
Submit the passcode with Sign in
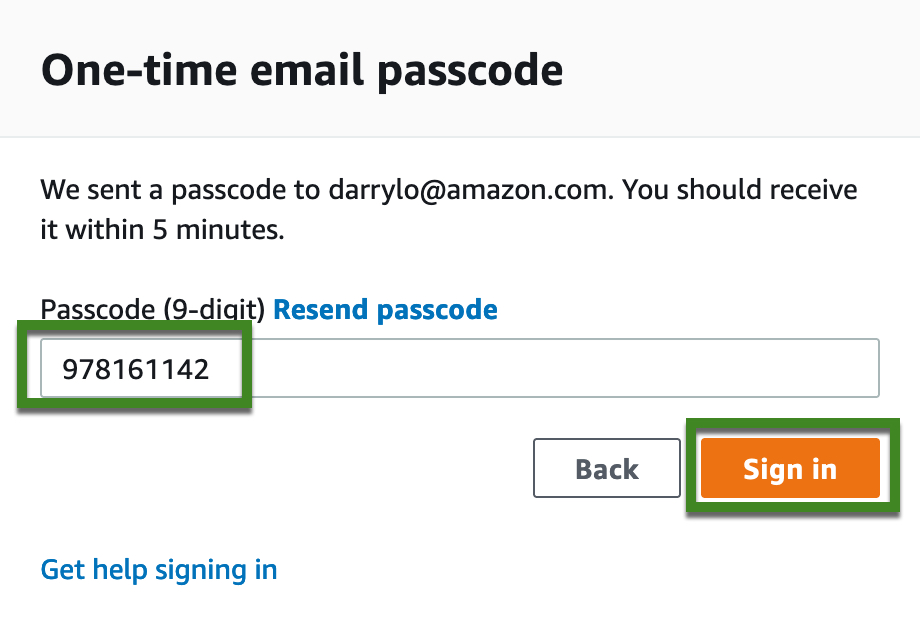(x=790, y=468)
